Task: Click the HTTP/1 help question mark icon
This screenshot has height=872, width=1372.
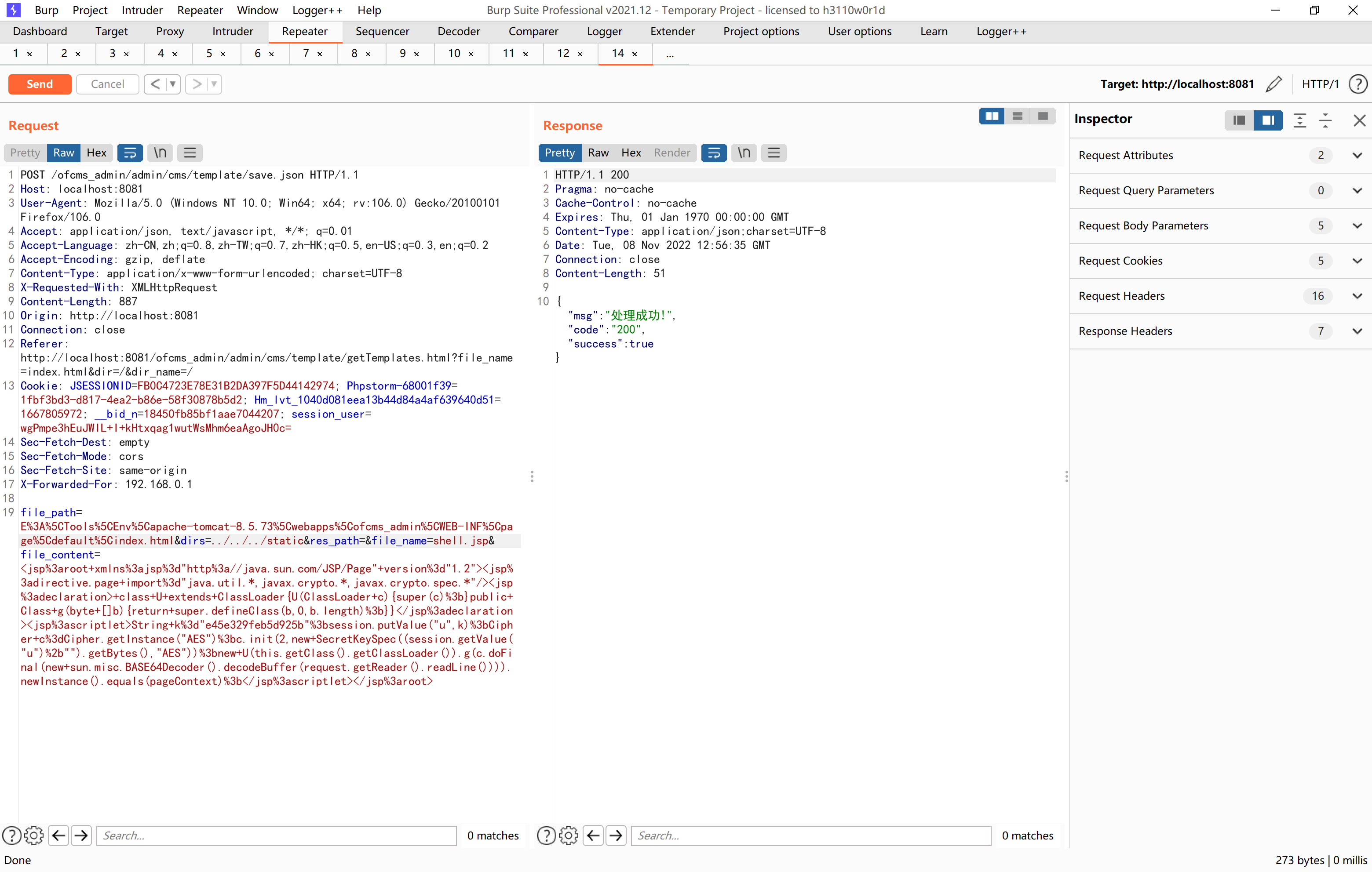Action: pos(1358,84)
